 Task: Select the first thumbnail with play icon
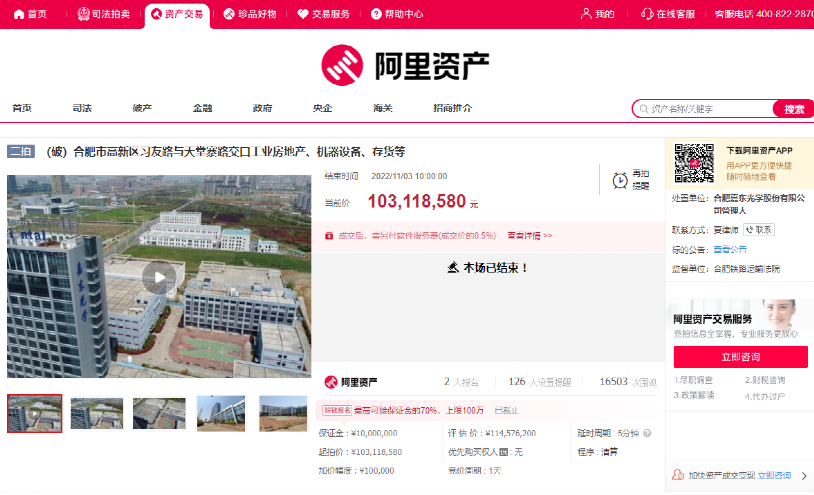[x=34, y=414]
